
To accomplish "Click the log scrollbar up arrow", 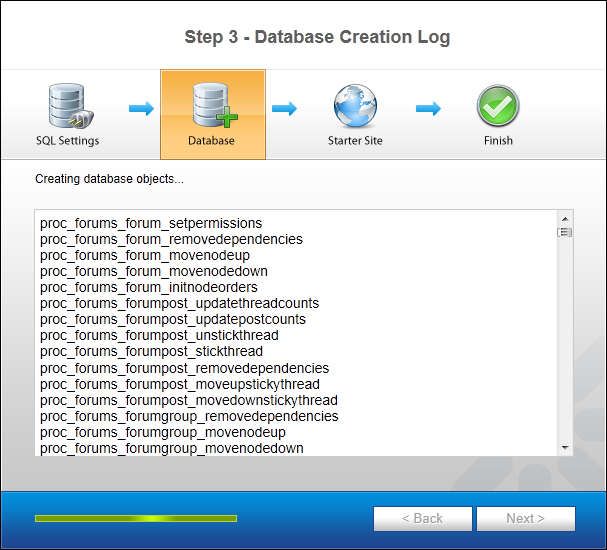I will coord(565,219).
